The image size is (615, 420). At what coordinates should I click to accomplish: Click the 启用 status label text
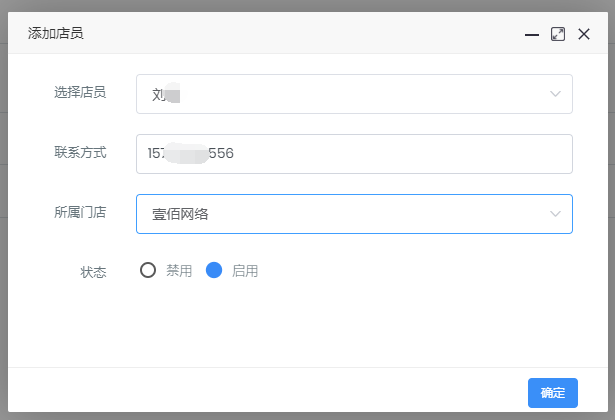[x=244, y=271]
